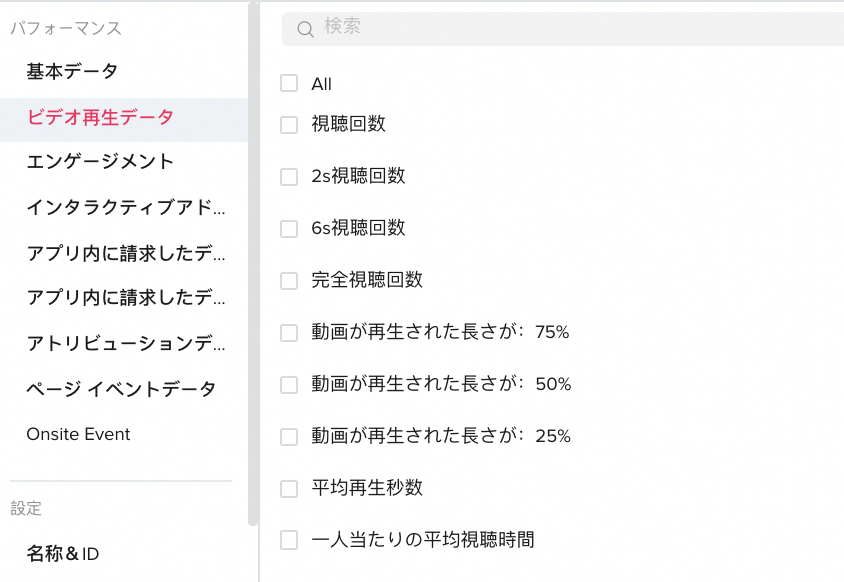Screen dimensions: 844x582
Task: Check the 完全視聴回数 option
Action: (x=289, y=281)
